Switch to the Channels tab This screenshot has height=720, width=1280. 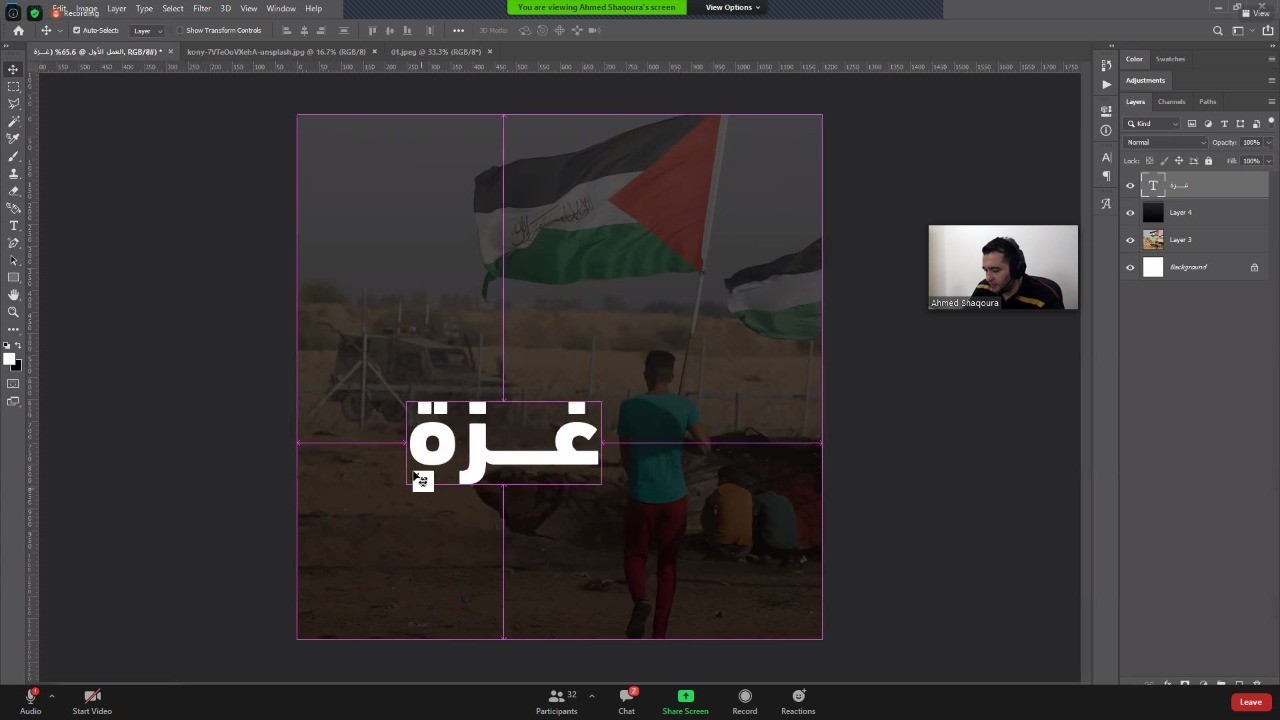click(x=1171, y=102)
